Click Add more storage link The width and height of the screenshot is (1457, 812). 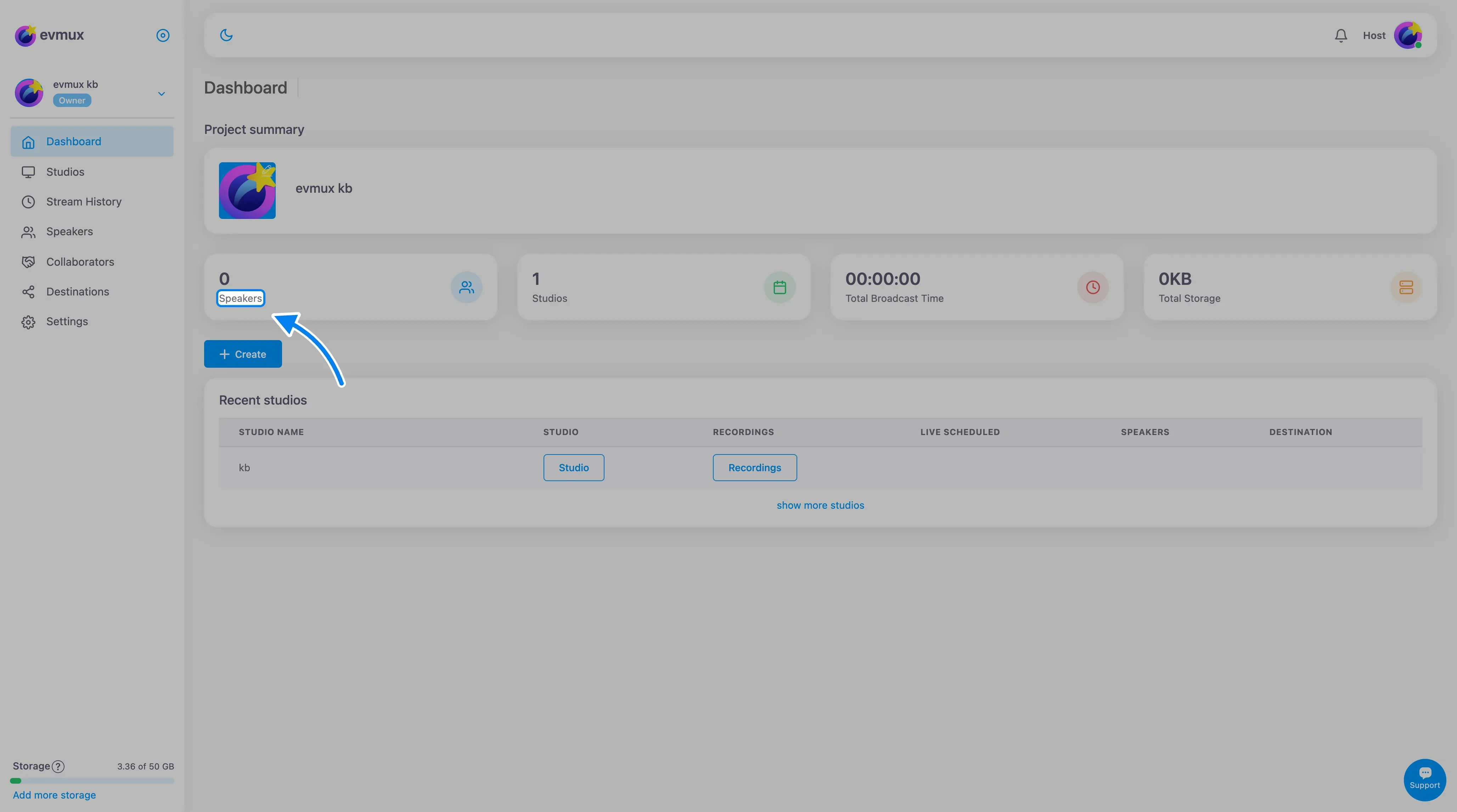(54, 795)
